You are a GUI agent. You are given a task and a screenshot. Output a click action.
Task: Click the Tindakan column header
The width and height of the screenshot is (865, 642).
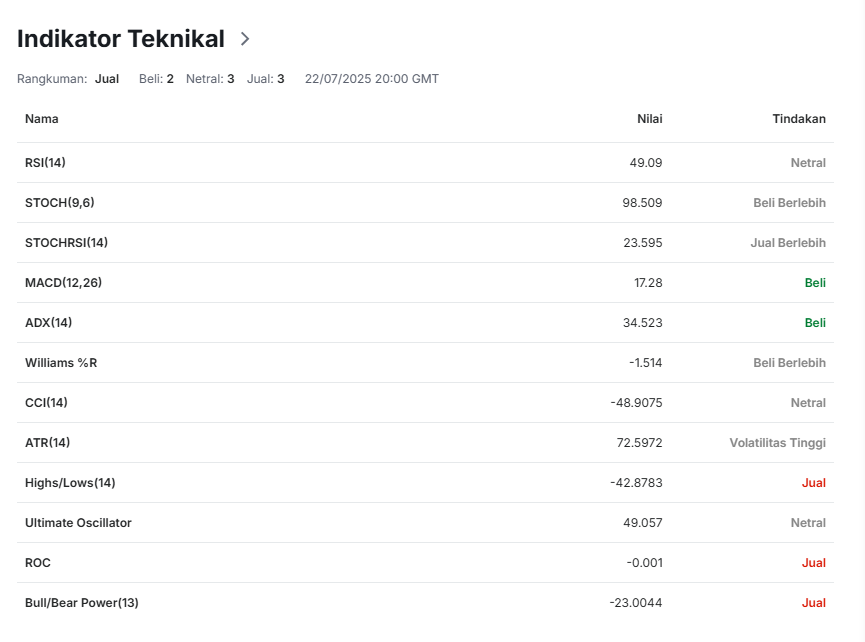(799, 119)
